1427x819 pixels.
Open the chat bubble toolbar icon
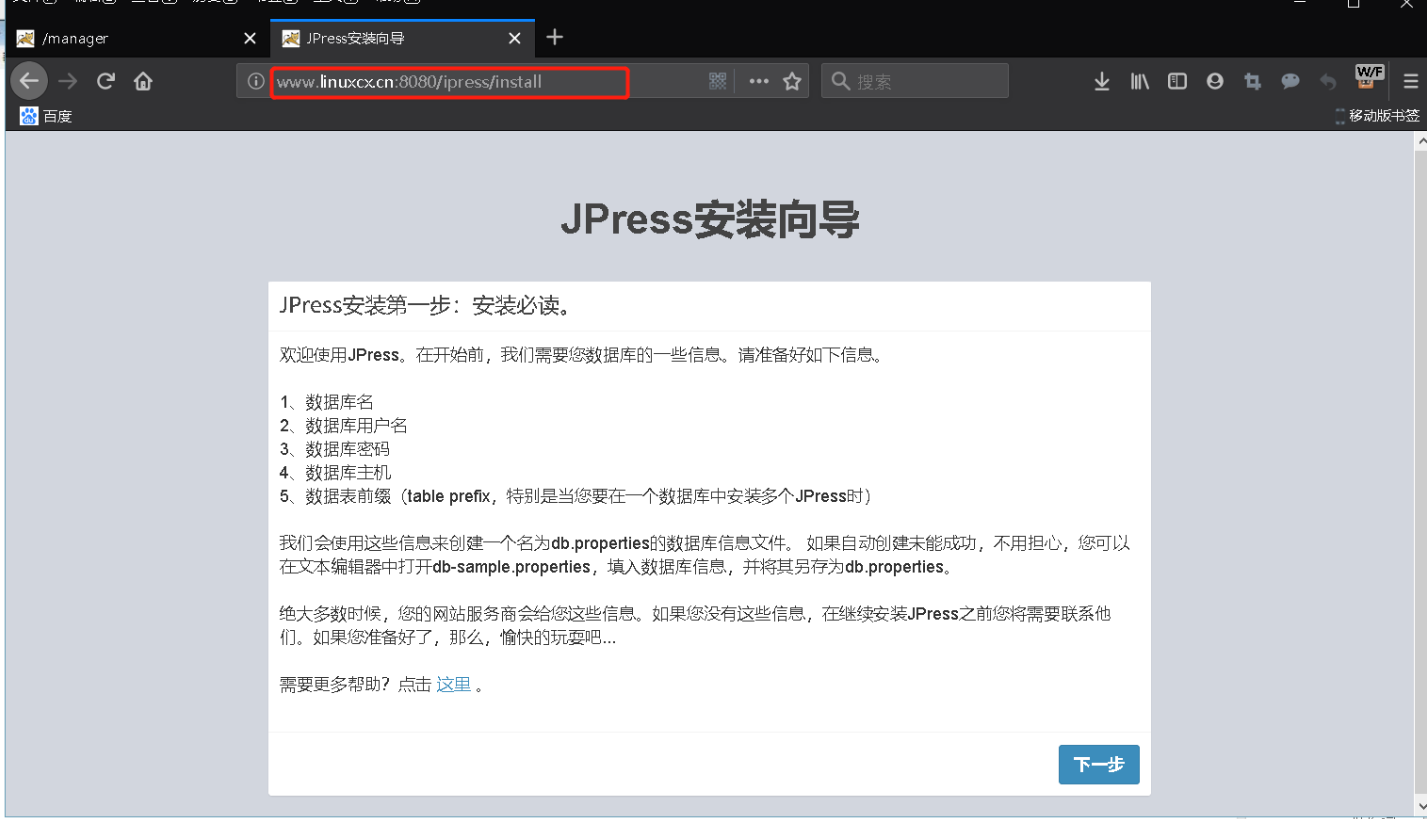point(1291,81)
